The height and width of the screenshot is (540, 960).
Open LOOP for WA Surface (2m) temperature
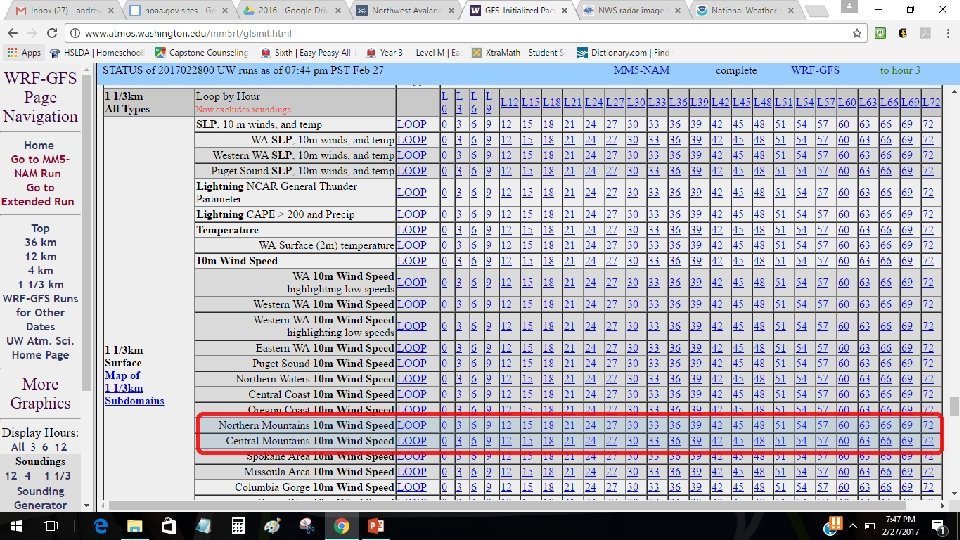[x=411, y=245]
